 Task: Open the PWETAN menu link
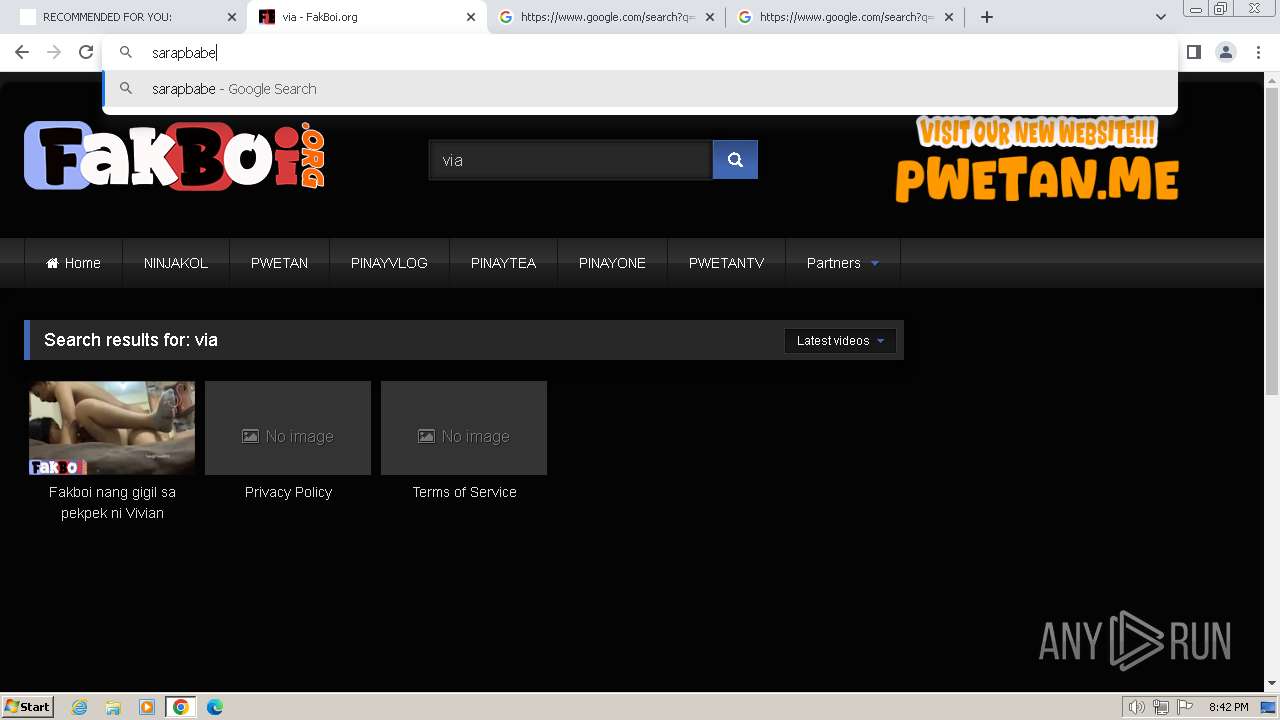coord(279,263)
